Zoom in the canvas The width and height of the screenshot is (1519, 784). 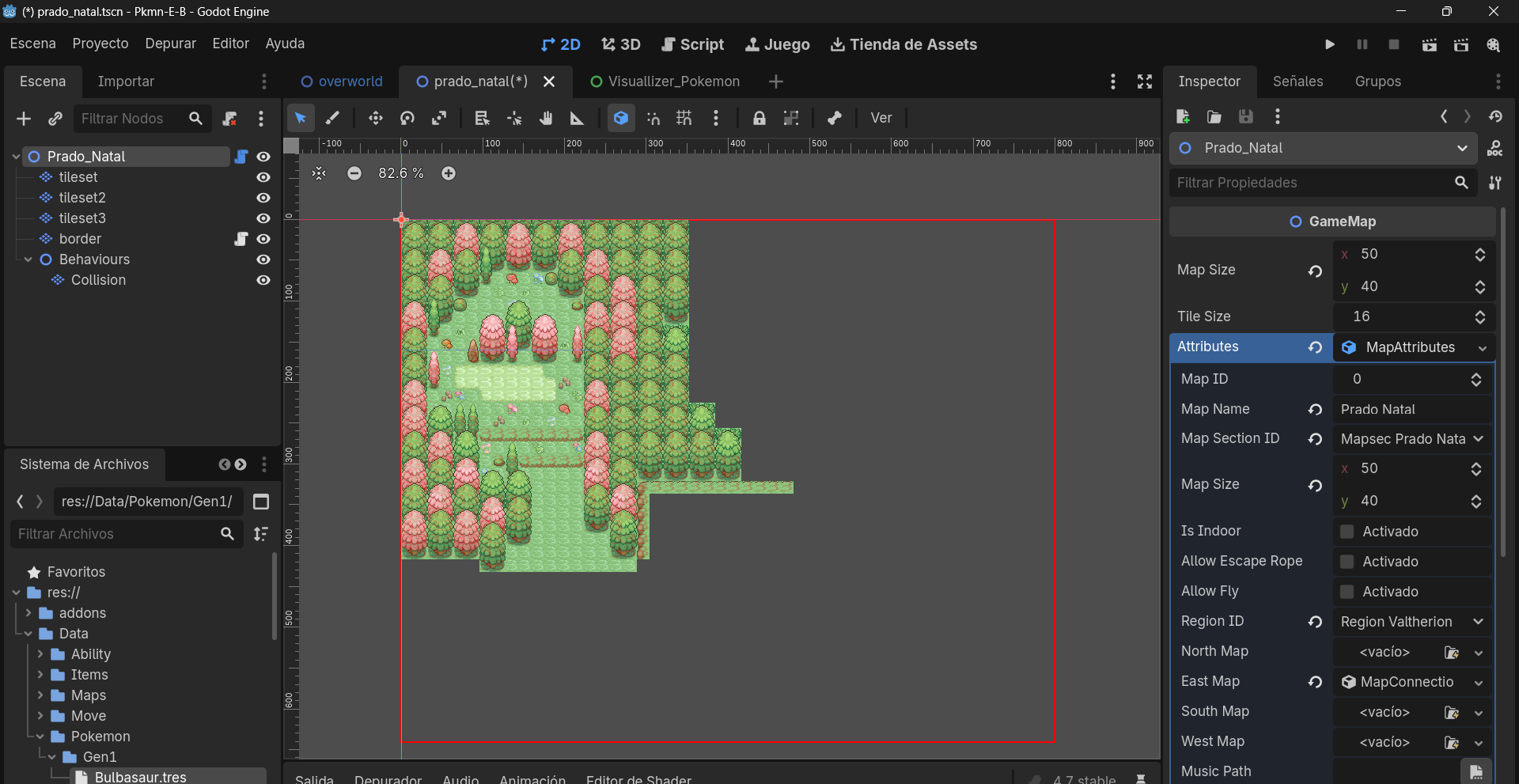click(449, 173)
